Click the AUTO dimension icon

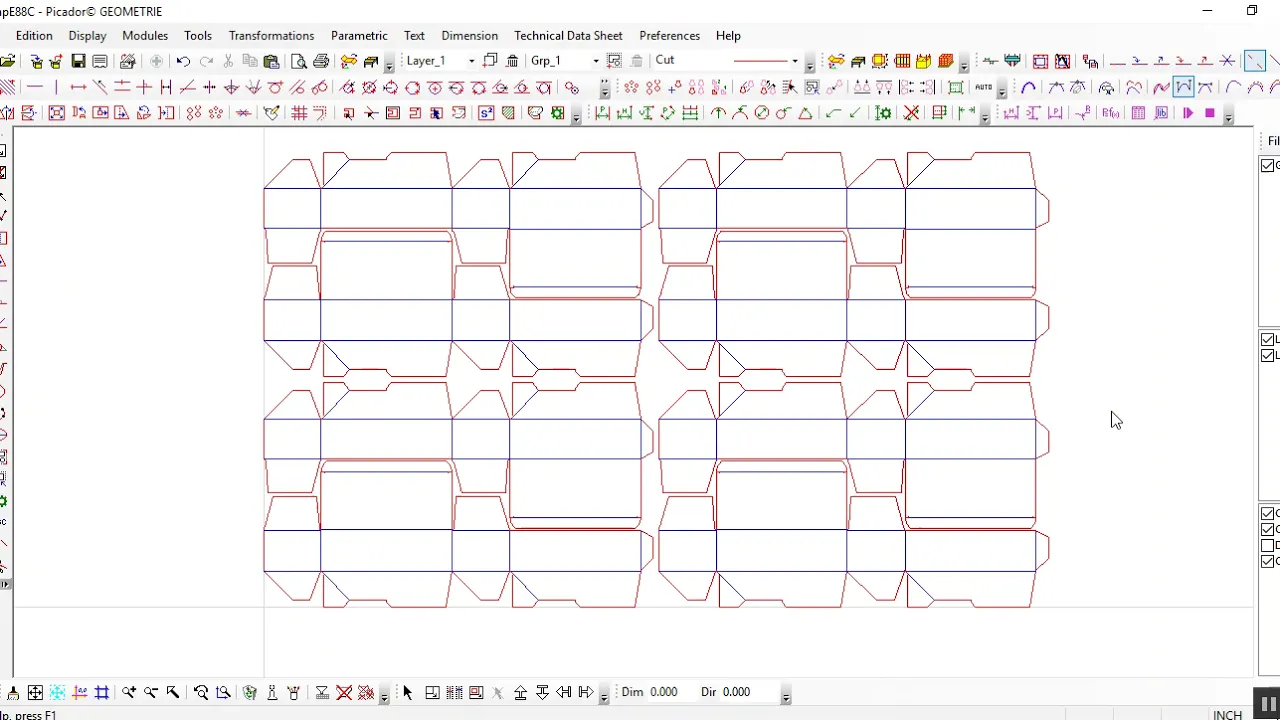[984, 87]
